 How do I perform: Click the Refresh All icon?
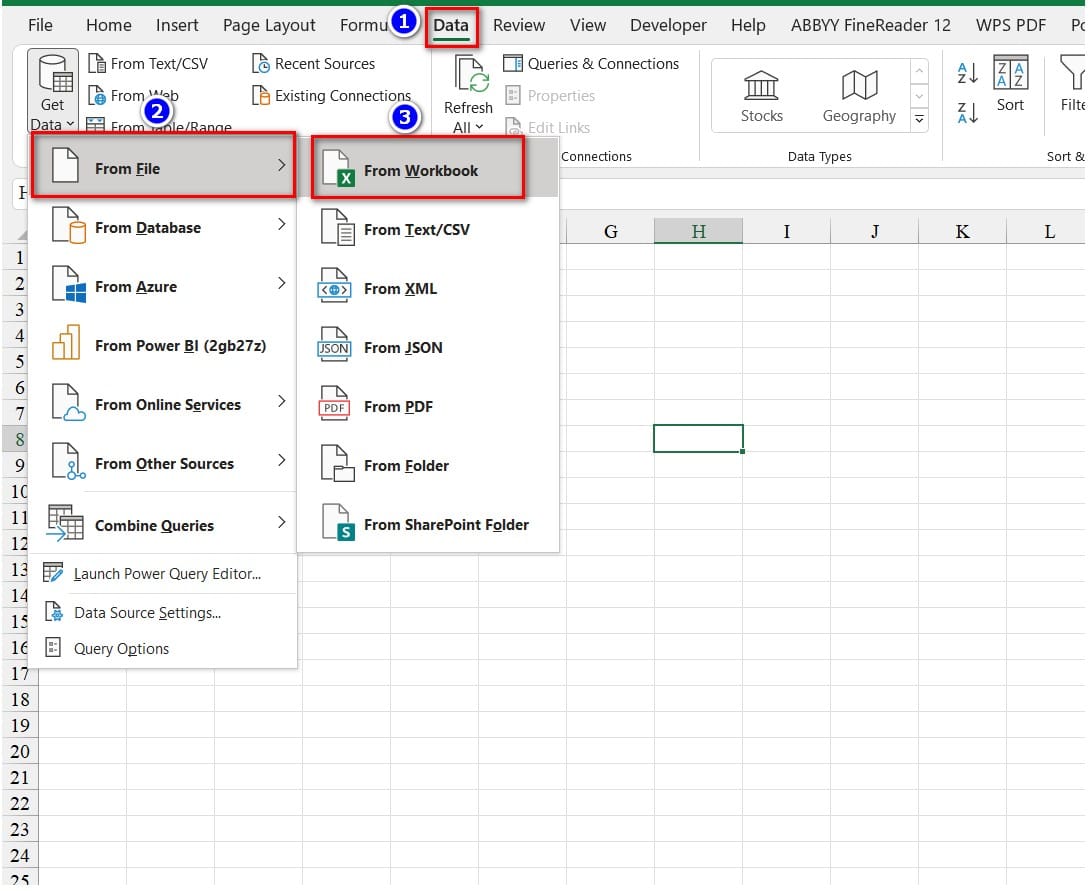468,78
